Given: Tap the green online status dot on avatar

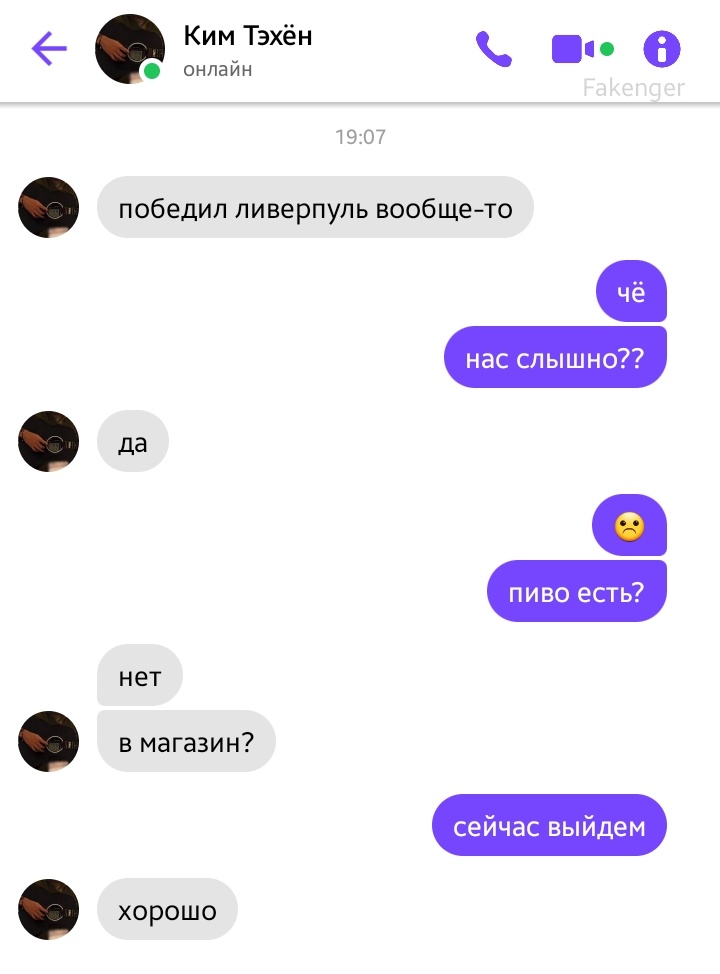Looking at the screenshot, I should (x=152, y=71).
